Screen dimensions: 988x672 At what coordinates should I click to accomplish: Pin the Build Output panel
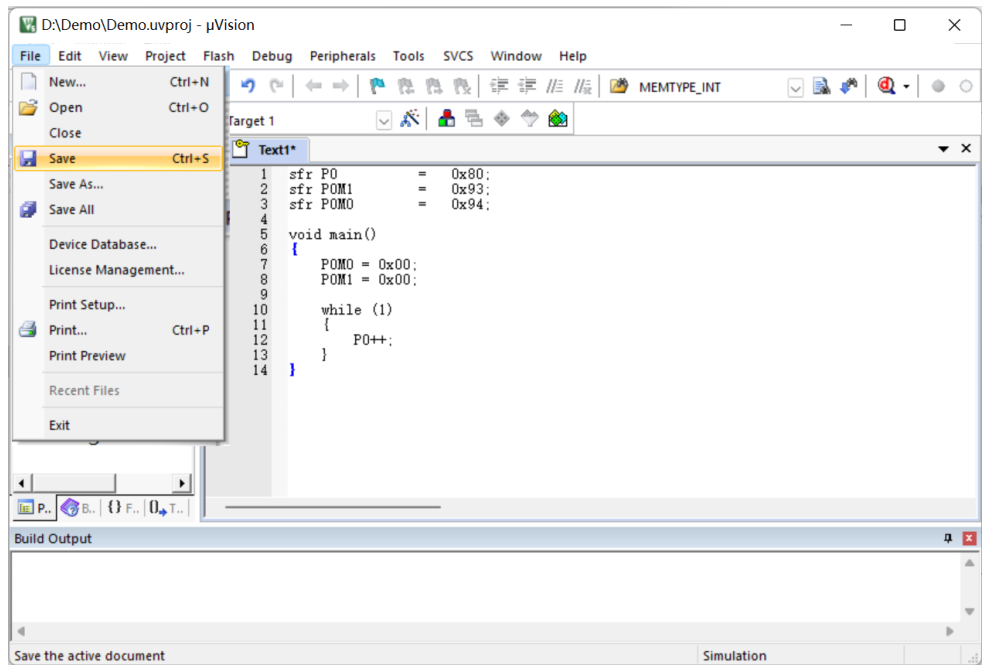pyautogui.click(x=948, y=538)
